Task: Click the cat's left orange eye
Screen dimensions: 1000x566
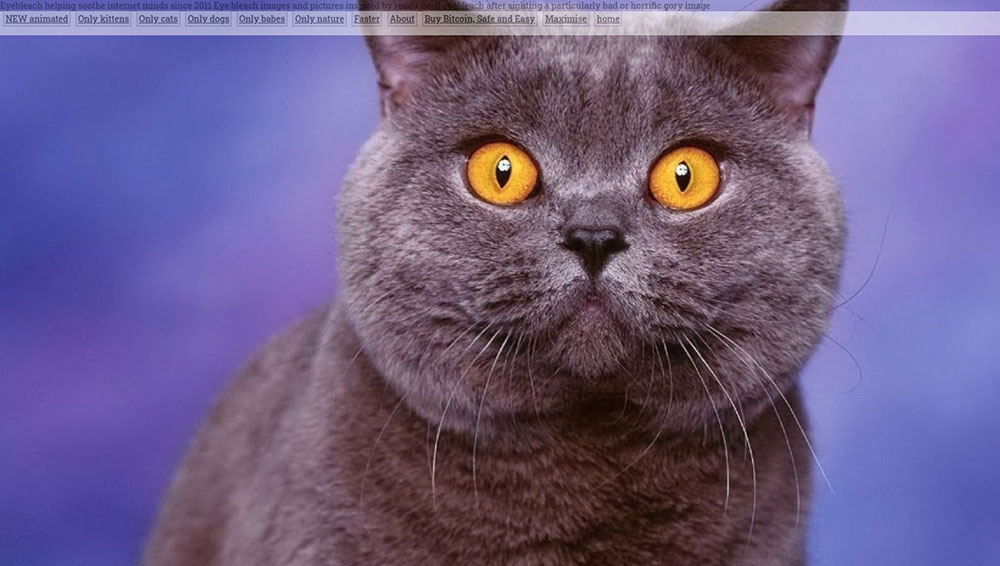Action: [x=502, y=173]
